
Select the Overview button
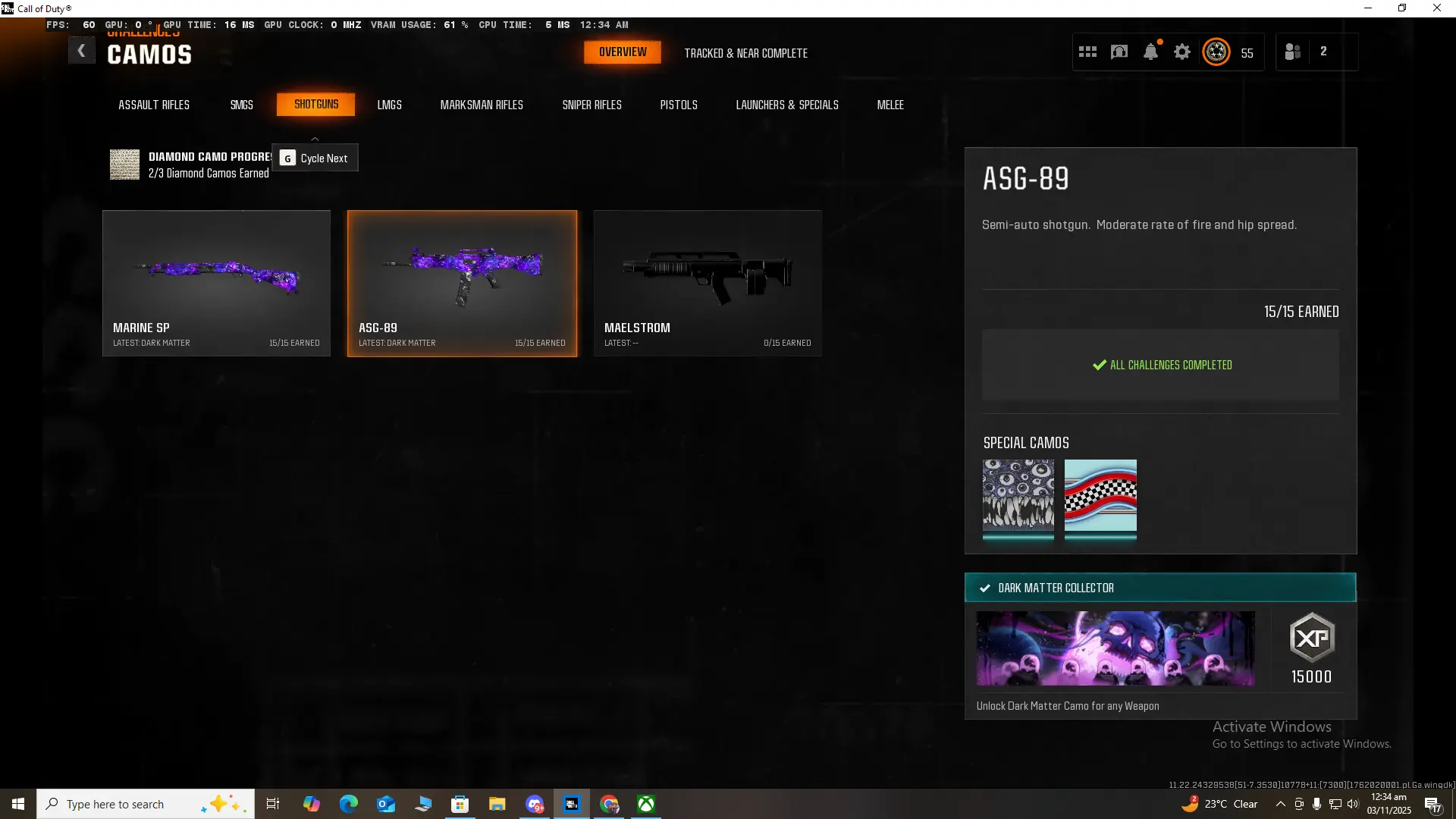pos(623,52)
